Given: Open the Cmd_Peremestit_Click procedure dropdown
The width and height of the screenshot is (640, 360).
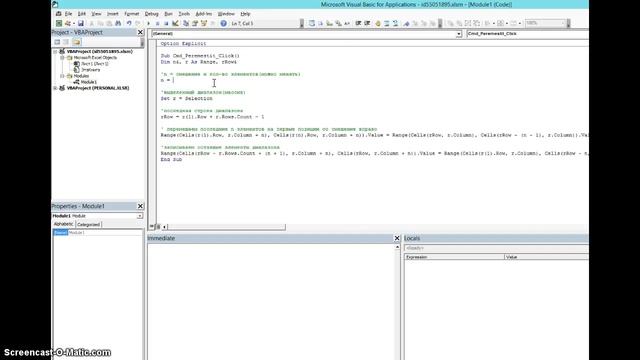Looking at the screenshot, I should 528,34.
